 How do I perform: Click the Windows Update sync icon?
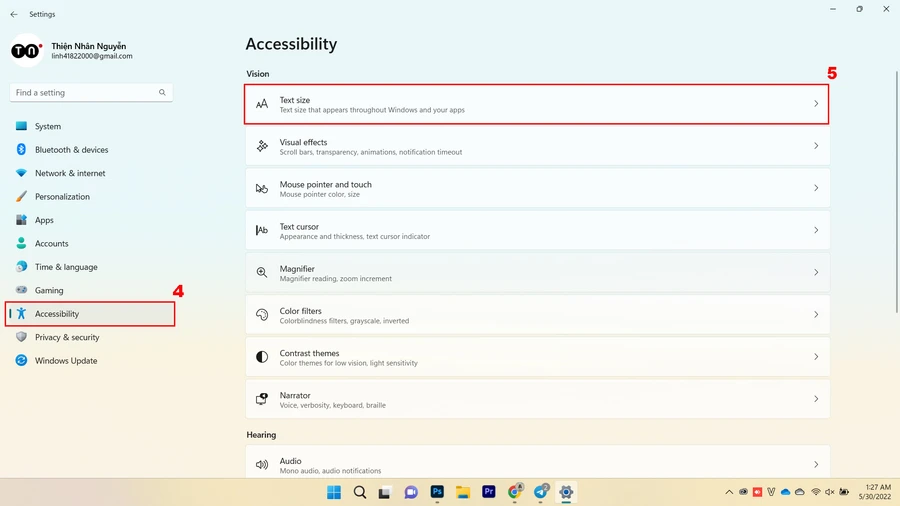pos(21,360)
